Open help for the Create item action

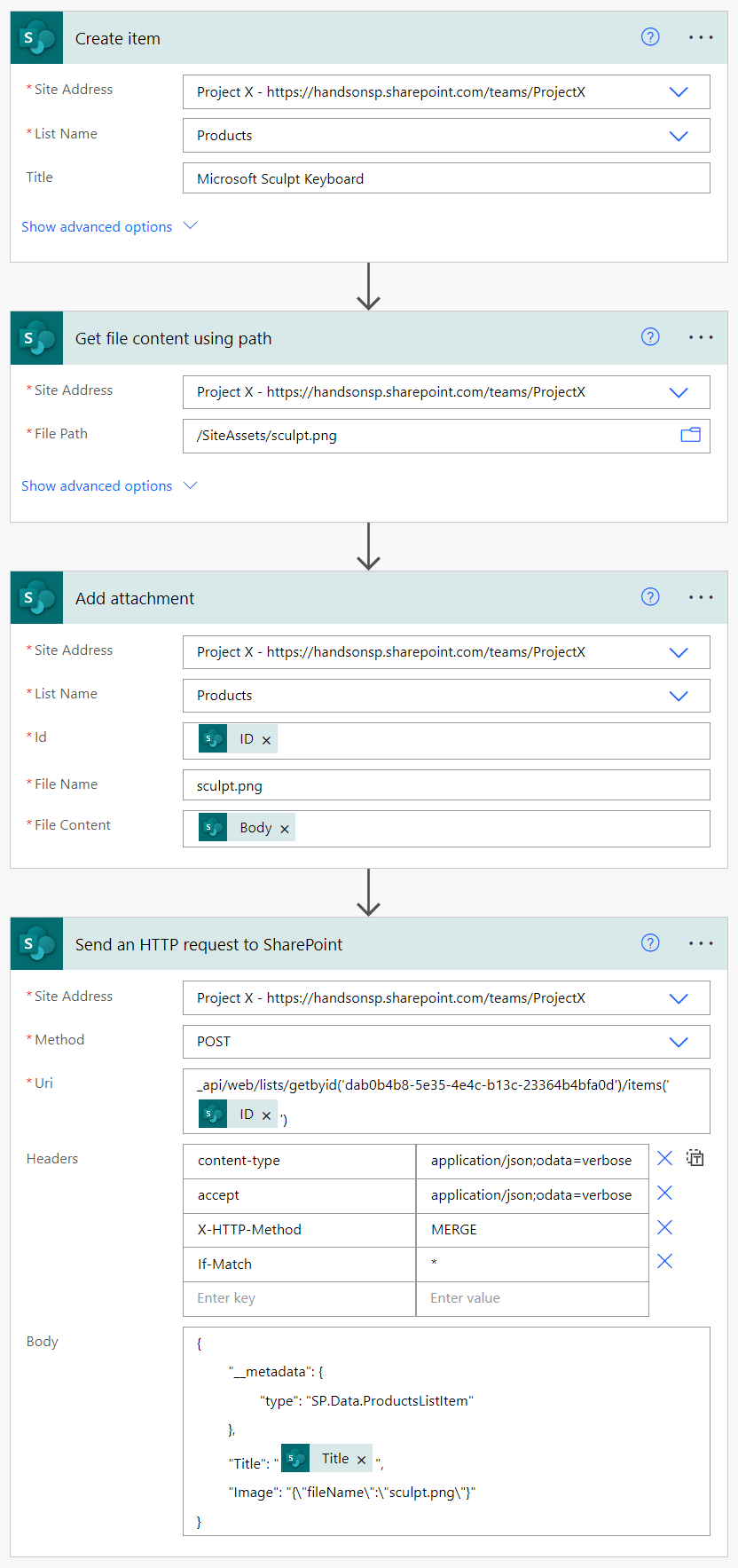[650, 37]
